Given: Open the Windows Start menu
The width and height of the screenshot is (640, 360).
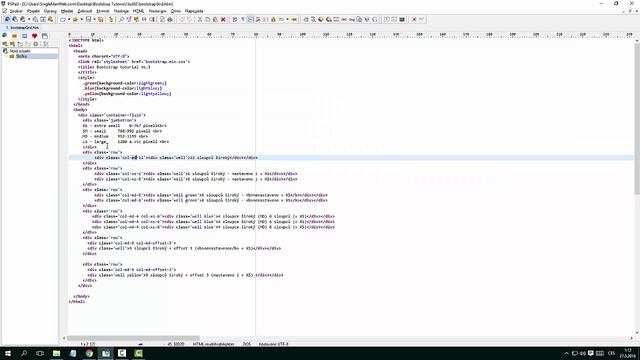Looking at the screenshot, I should tap(8, 353).
